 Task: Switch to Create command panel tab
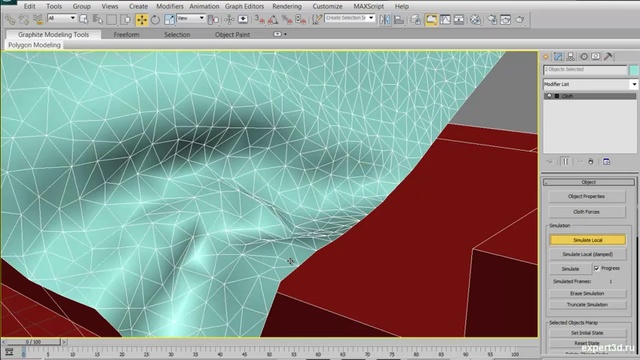[546, 57]
